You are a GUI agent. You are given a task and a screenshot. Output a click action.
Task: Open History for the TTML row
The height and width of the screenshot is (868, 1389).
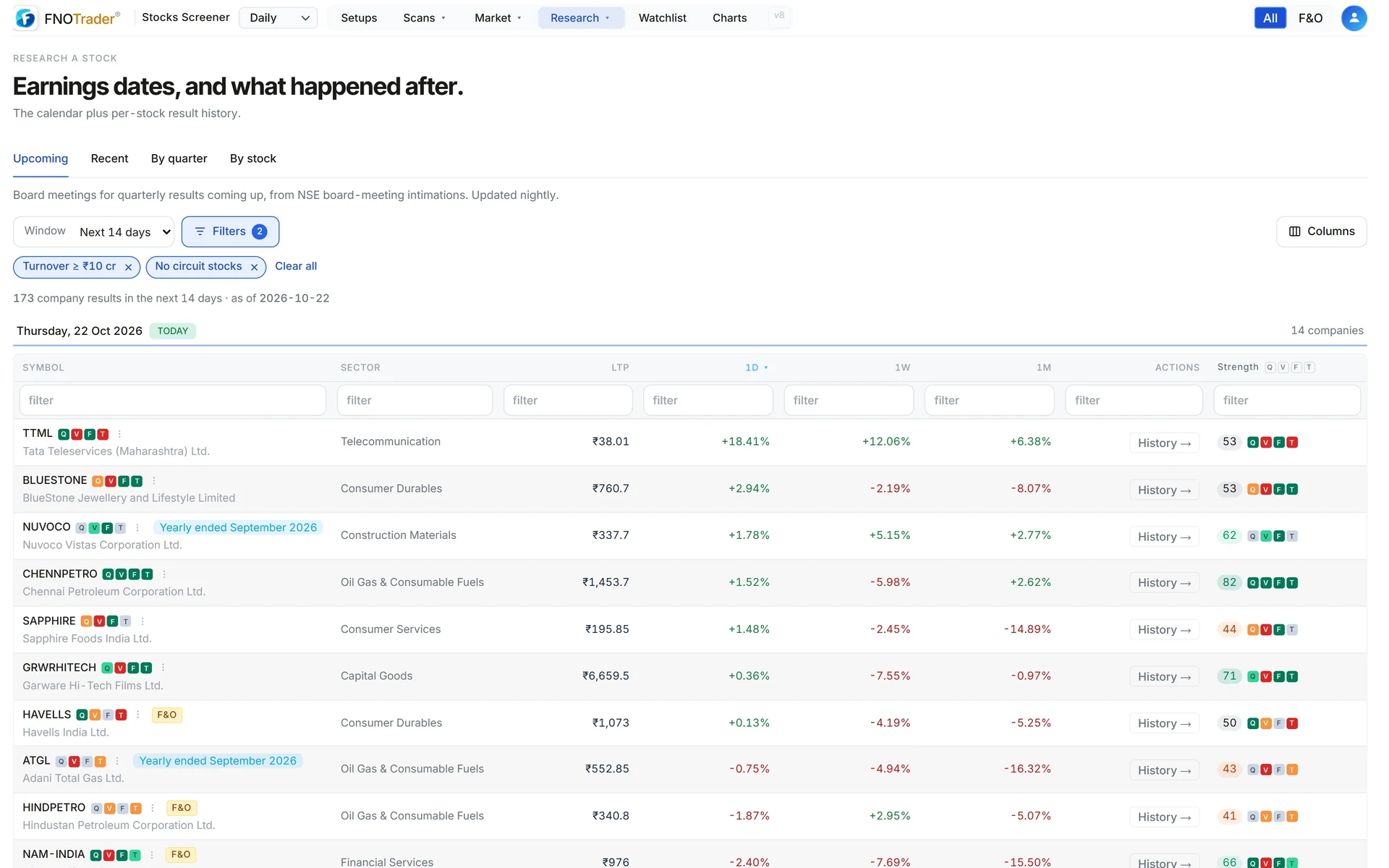[1164, 443]
